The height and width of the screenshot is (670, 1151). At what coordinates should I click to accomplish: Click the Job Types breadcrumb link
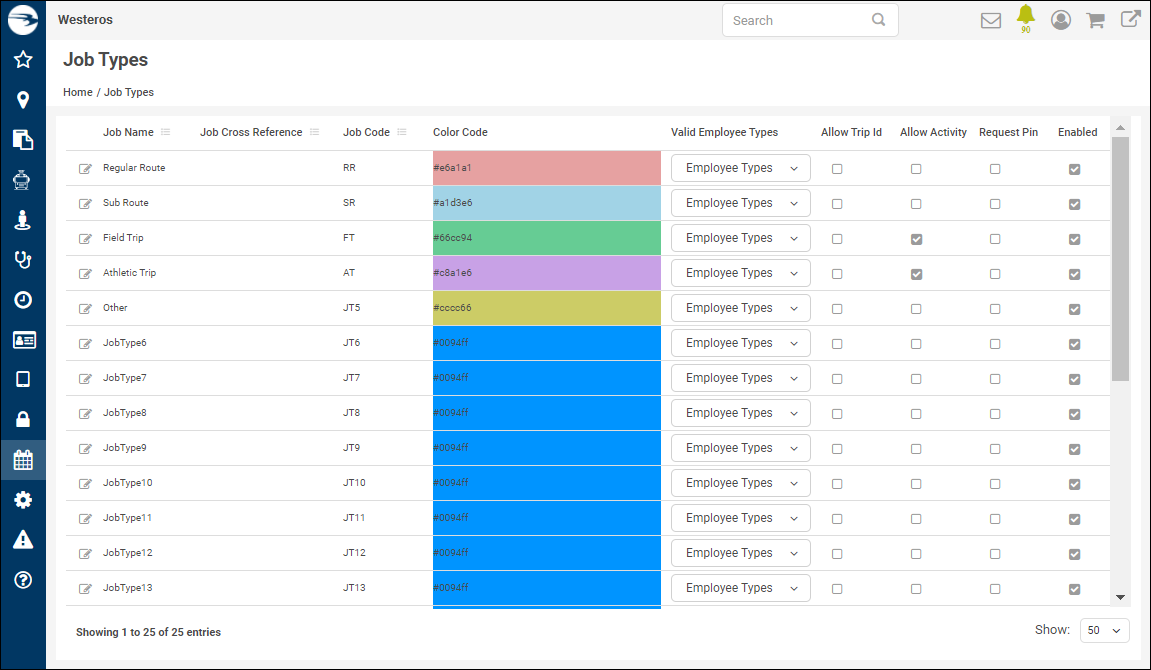[128, 92]
